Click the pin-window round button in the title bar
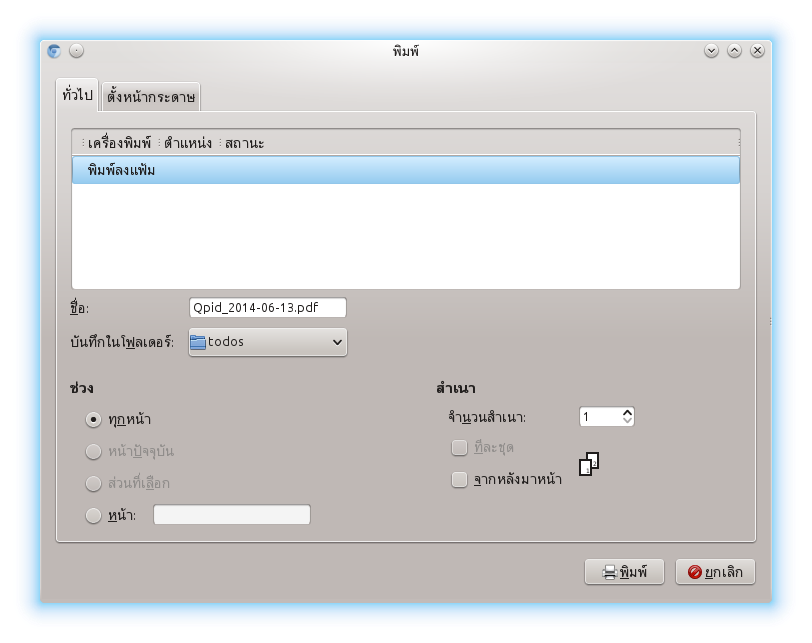 click(x=77, y=51)
